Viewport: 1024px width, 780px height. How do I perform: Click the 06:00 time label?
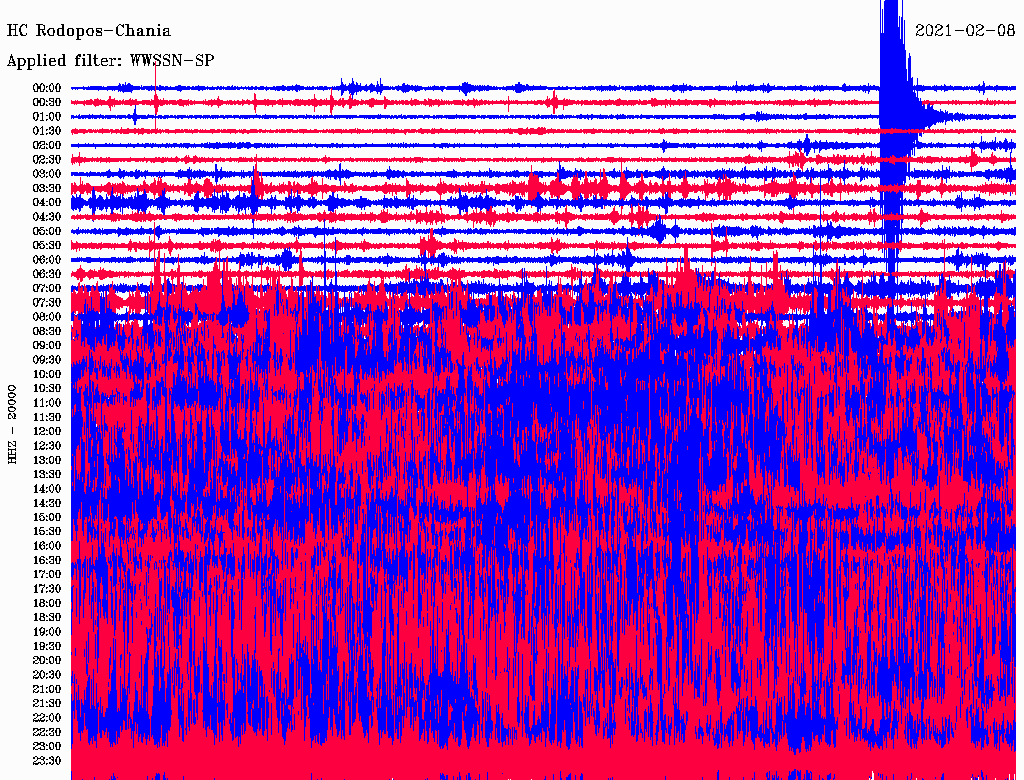click(x=47, y=259)
